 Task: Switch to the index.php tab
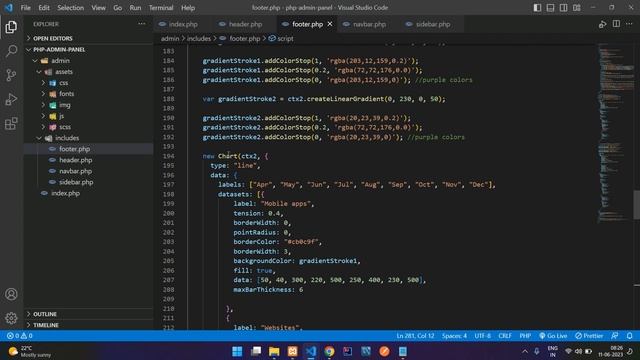[x=183, y=24]
